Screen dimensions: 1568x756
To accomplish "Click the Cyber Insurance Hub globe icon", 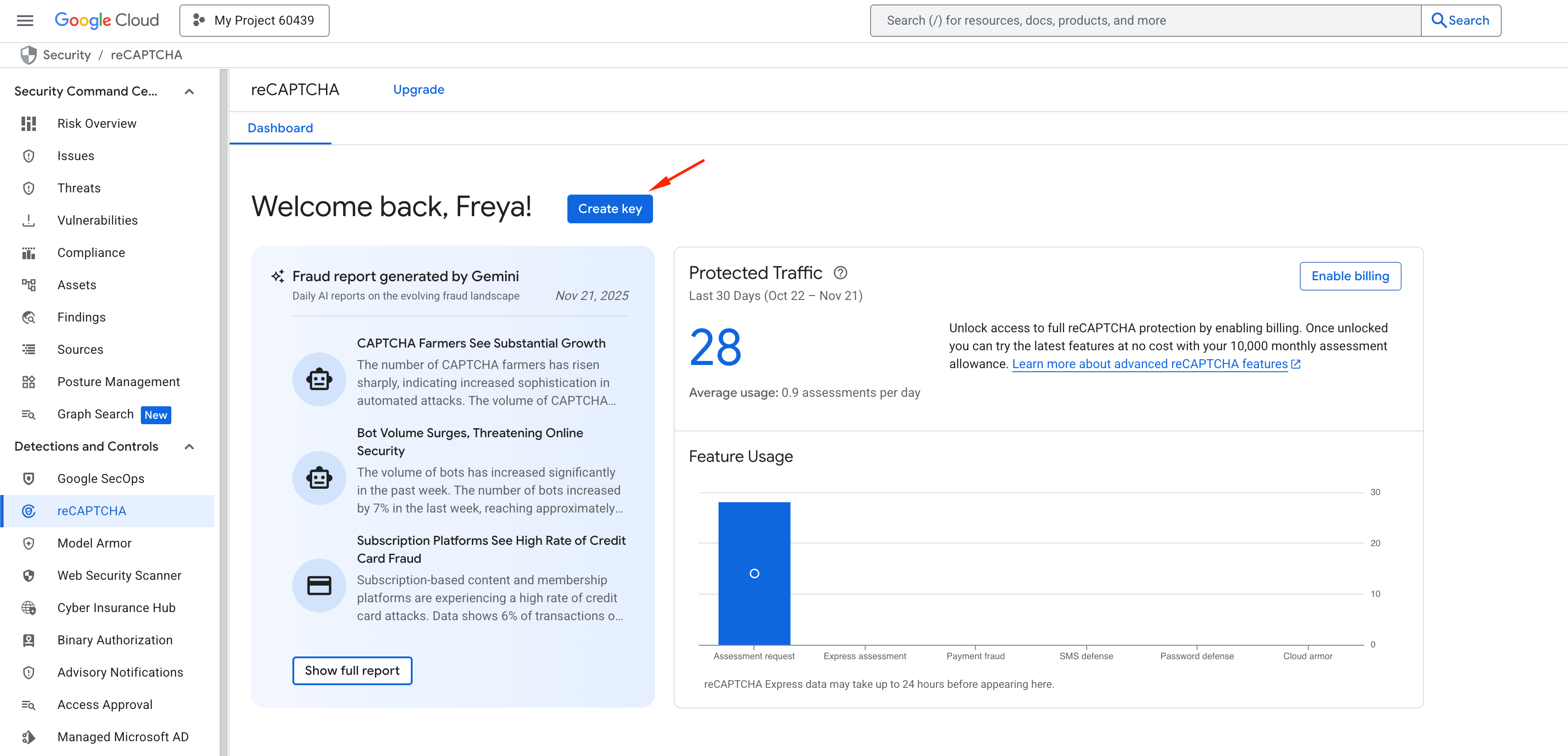I will 29,608.
